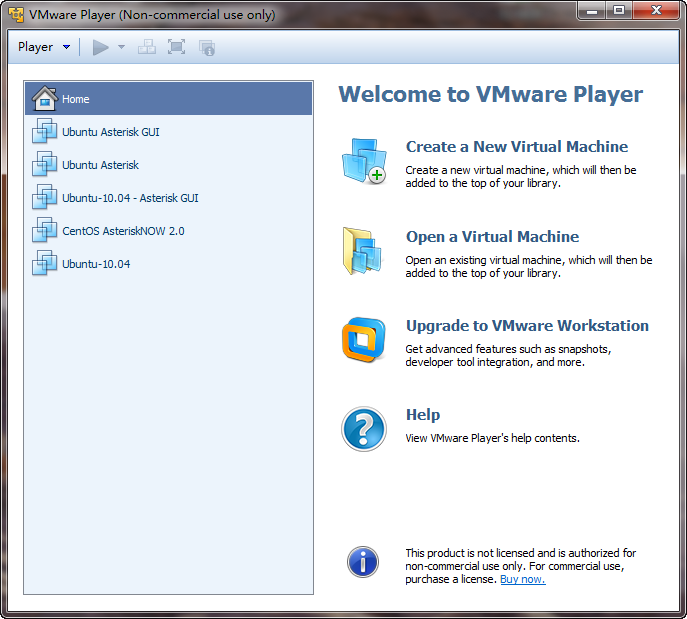Click 'Welcome to VMware Player' title text
The width and height of the screenshot is (687, 619).
491,95
